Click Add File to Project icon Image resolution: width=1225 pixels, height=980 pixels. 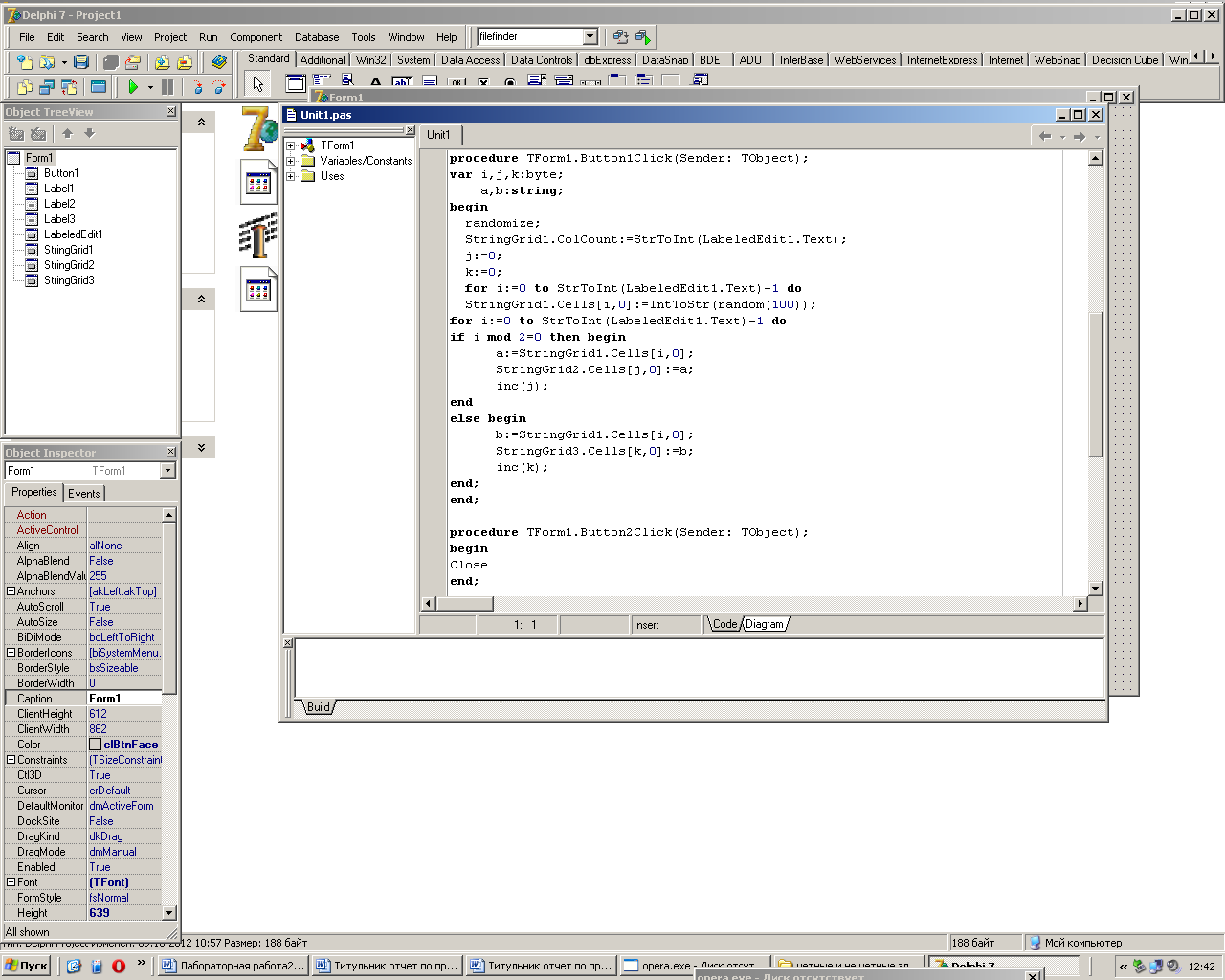point(163,62)
